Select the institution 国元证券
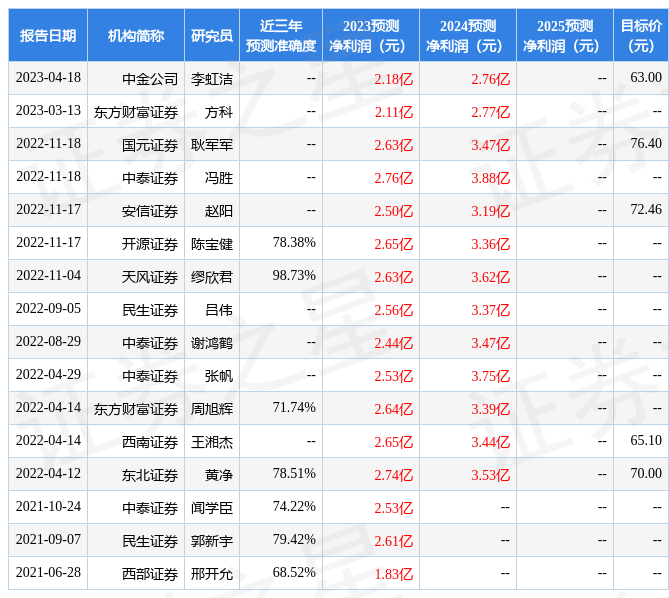 (x=150, y=145)
